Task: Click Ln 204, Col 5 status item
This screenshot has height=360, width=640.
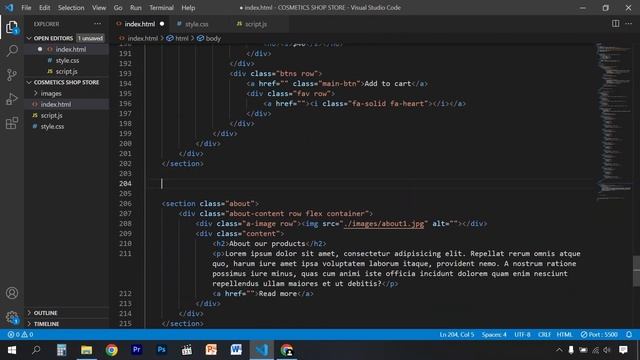Action: (x=457, y=334)
